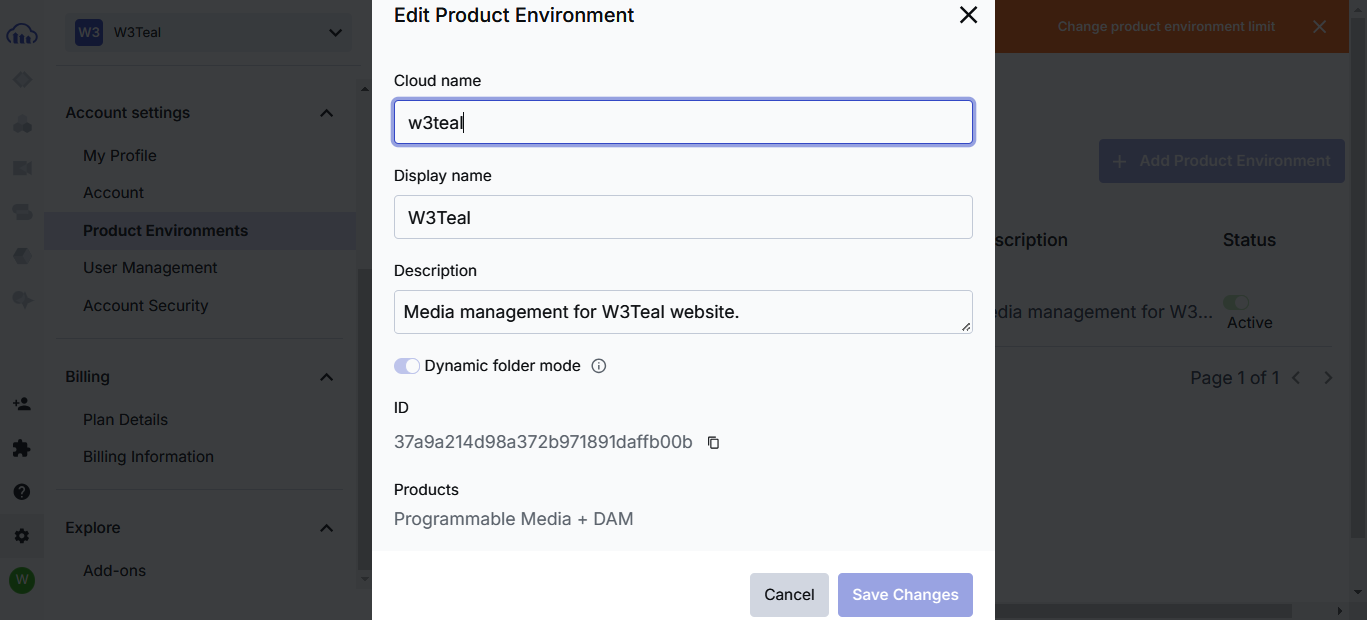Collapse the Billing section
Viewport: 1367px width, 620px height.
(326, 377)
